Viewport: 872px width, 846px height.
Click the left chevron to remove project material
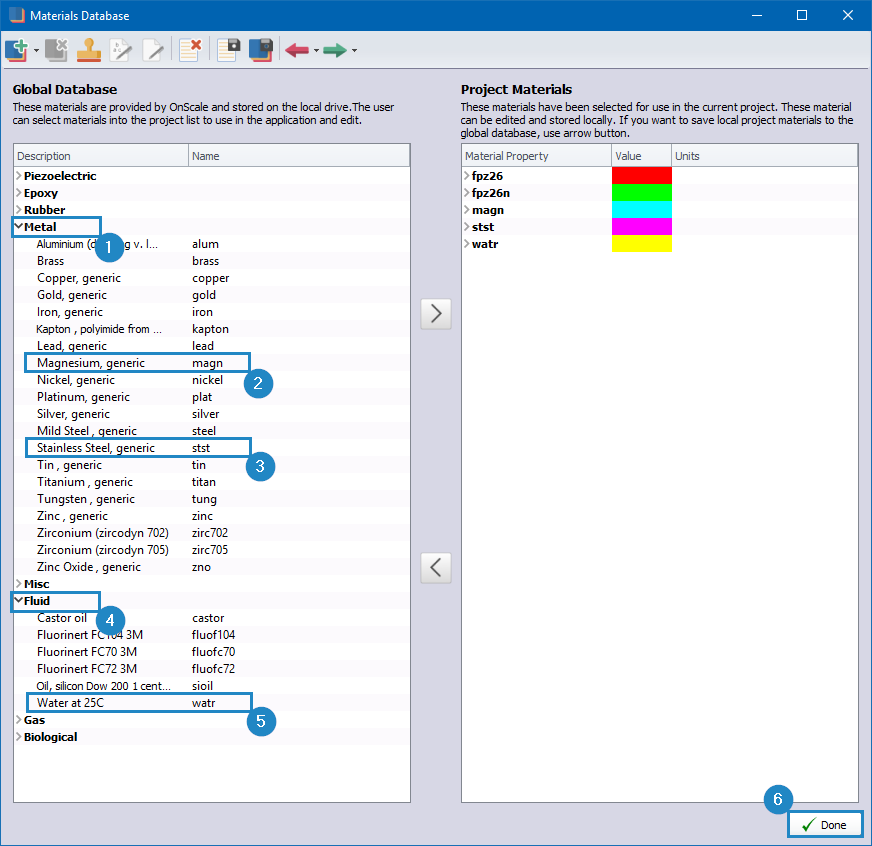click(436, 568)
